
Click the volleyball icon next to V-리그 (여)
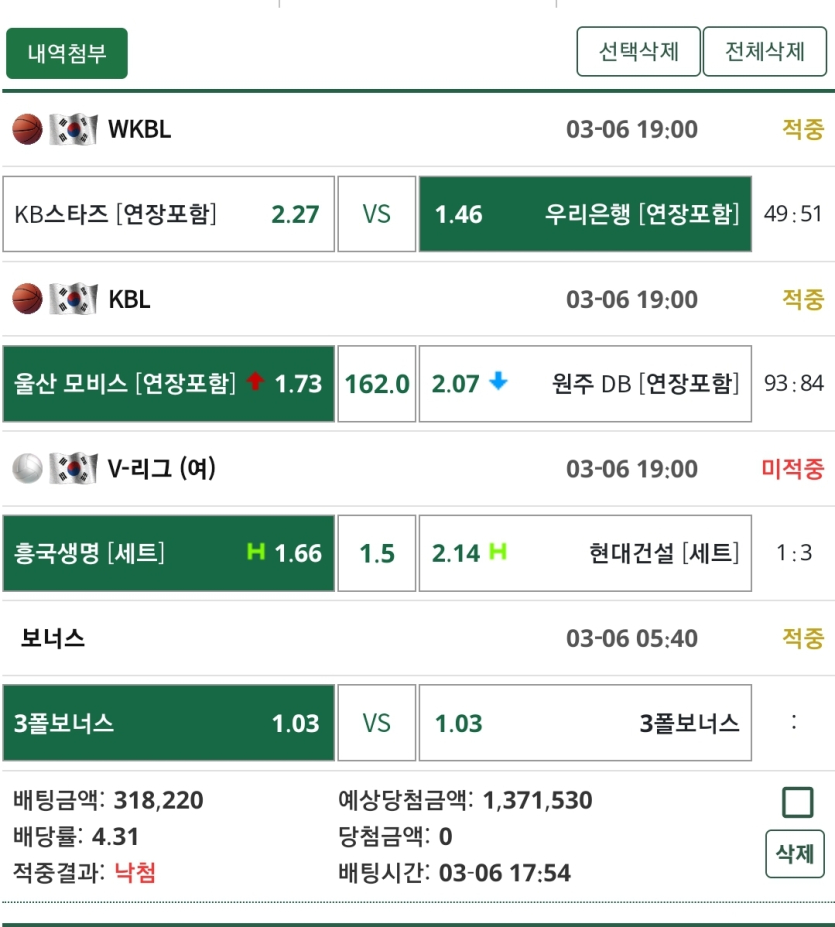24,469
